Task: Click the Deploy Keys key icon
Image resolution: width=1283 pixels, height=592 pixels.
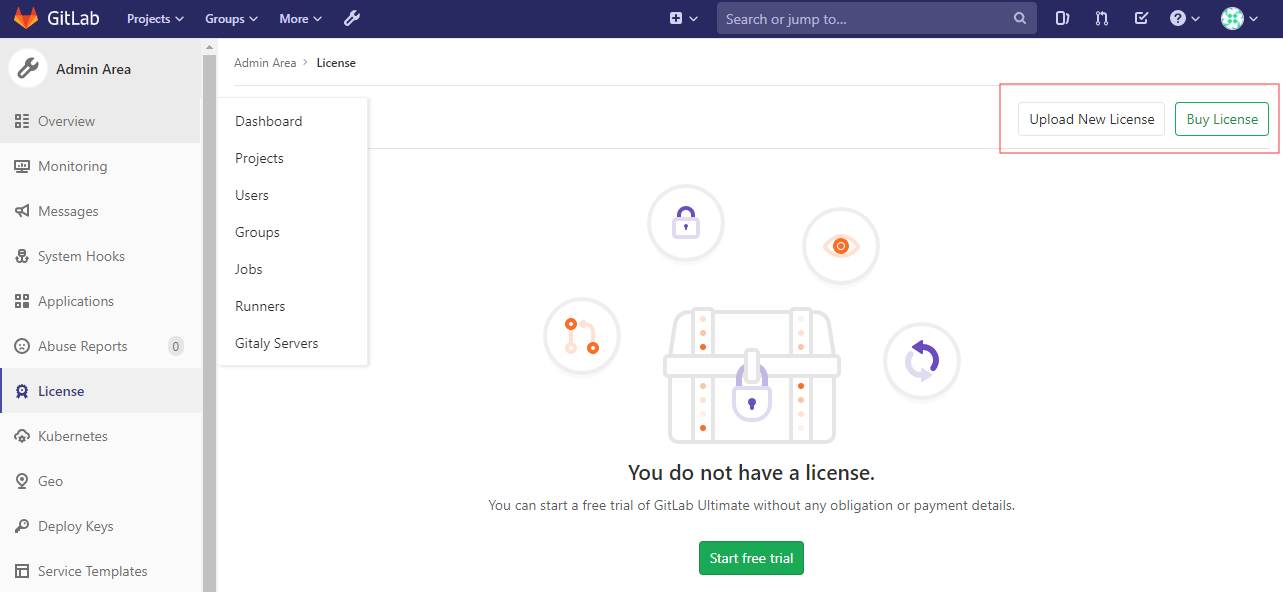Action: pyautogui.click(x=21, y=526)
